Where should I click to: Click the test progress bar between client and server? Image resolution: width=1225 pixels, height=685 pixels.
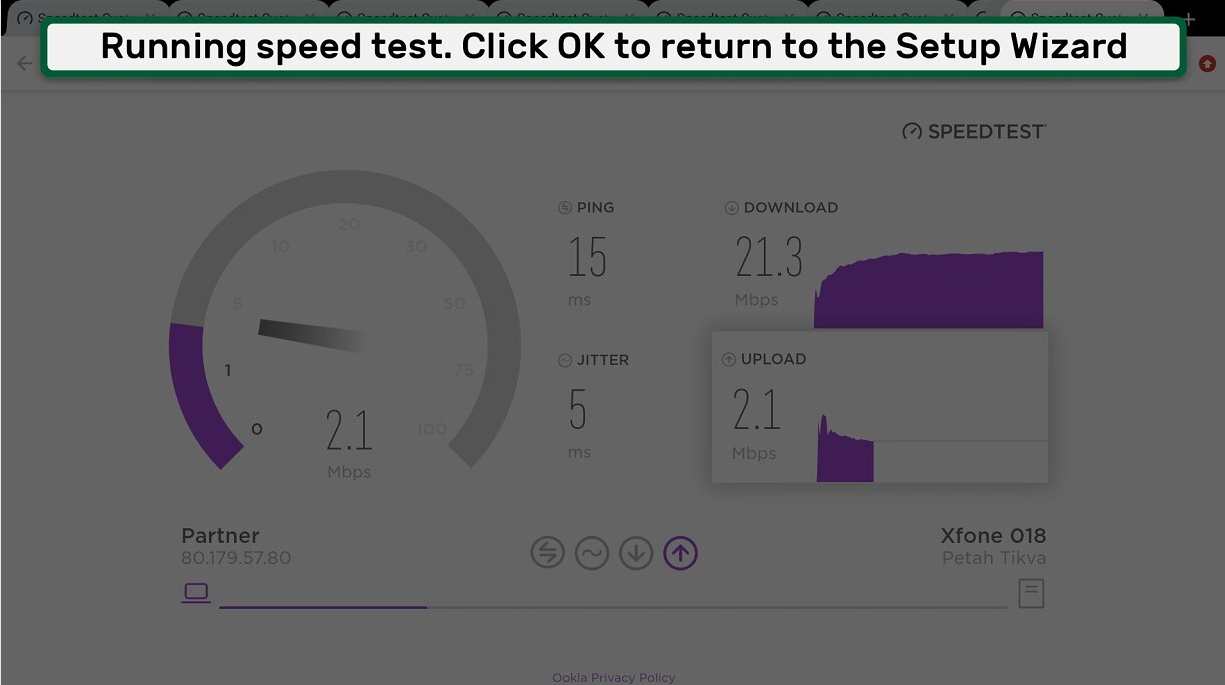tap(612, 606)
